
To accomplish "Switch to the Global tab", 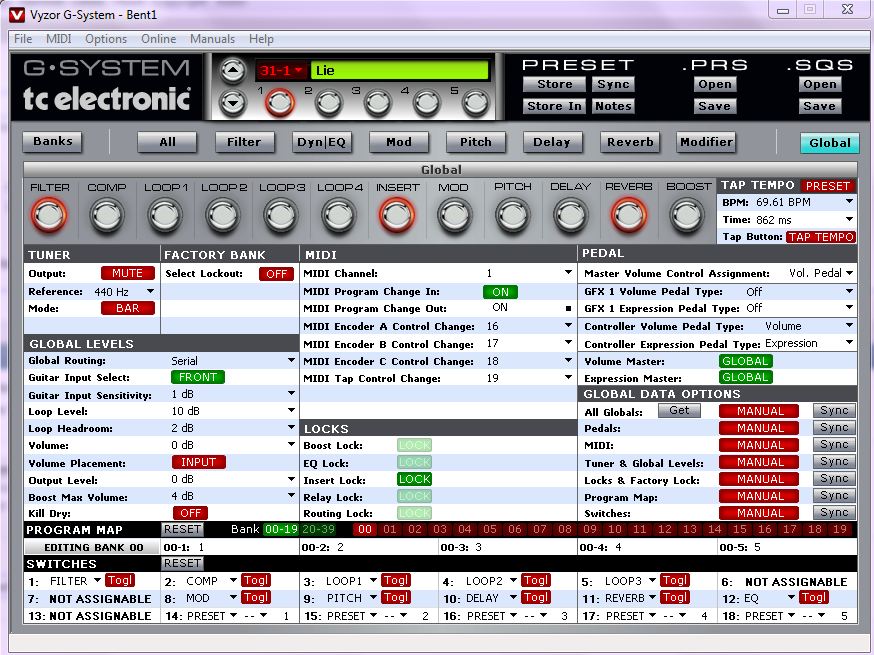I will (x=830, y=143).
